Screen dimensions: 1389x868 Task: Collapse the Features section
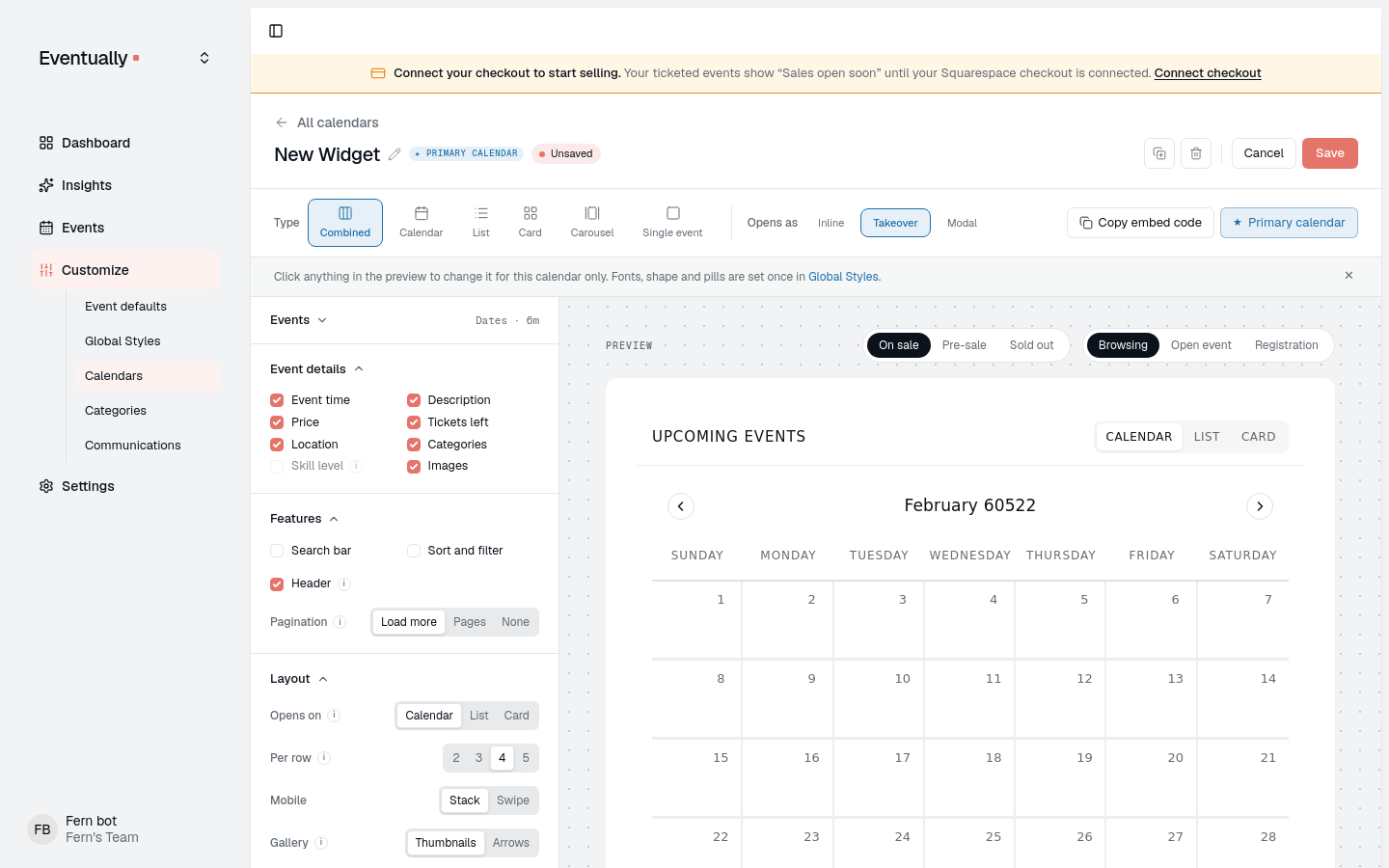[304, 519]
